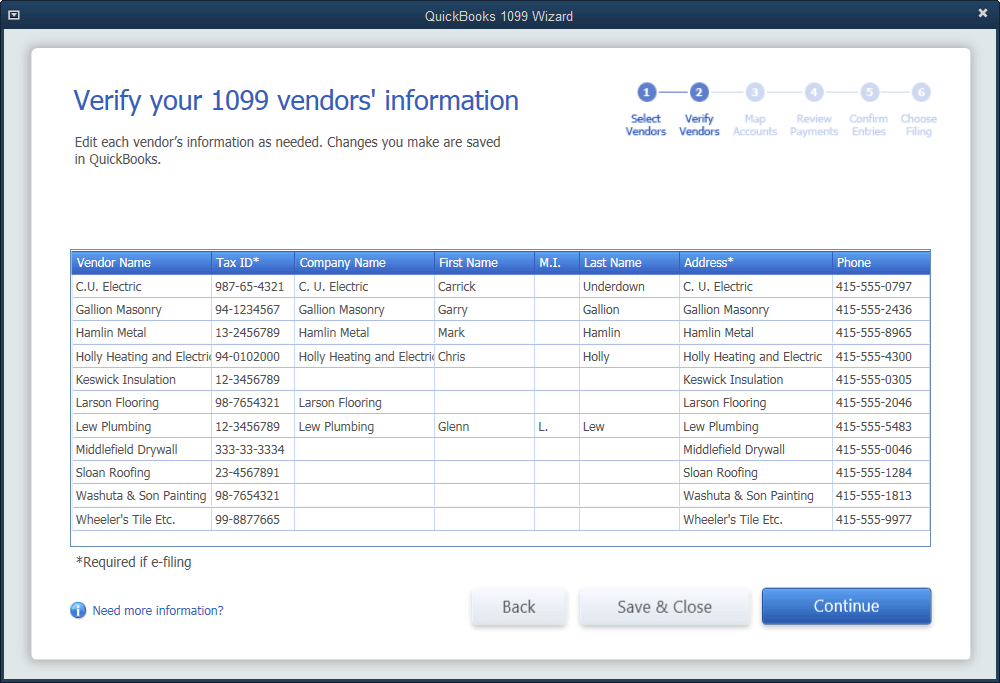Viewport: 1000px width, 683px height.
Task: Select Sloan Roofing empty Company Name cell
Action: pyautogui.click(x=364, y=473)
